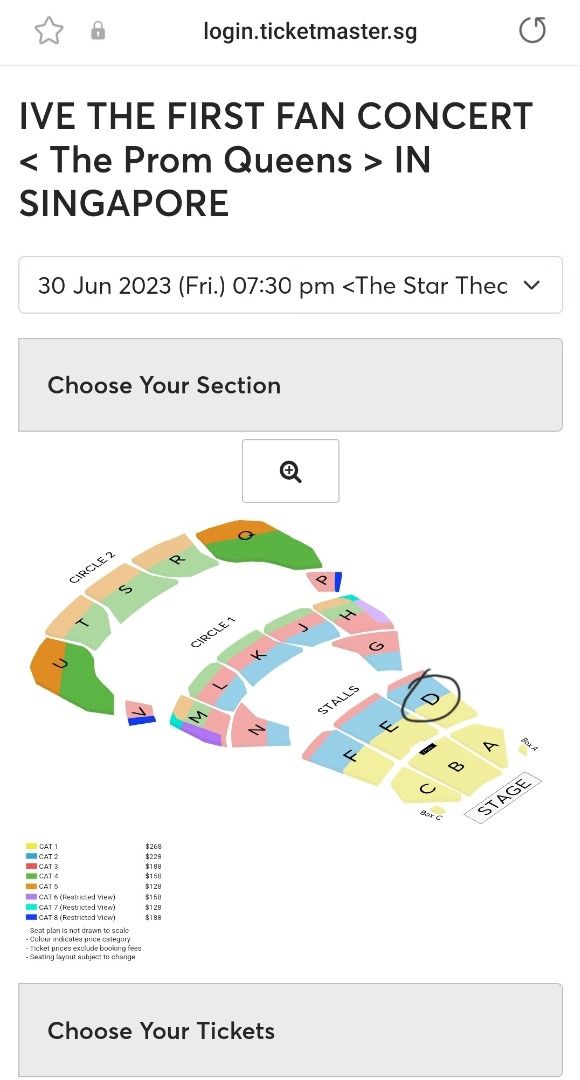Image resolution: width=580 pixels, height=1080 pixels.
Task: Select the CAT 1 yellow color swatch
Action: pos(31,846)
